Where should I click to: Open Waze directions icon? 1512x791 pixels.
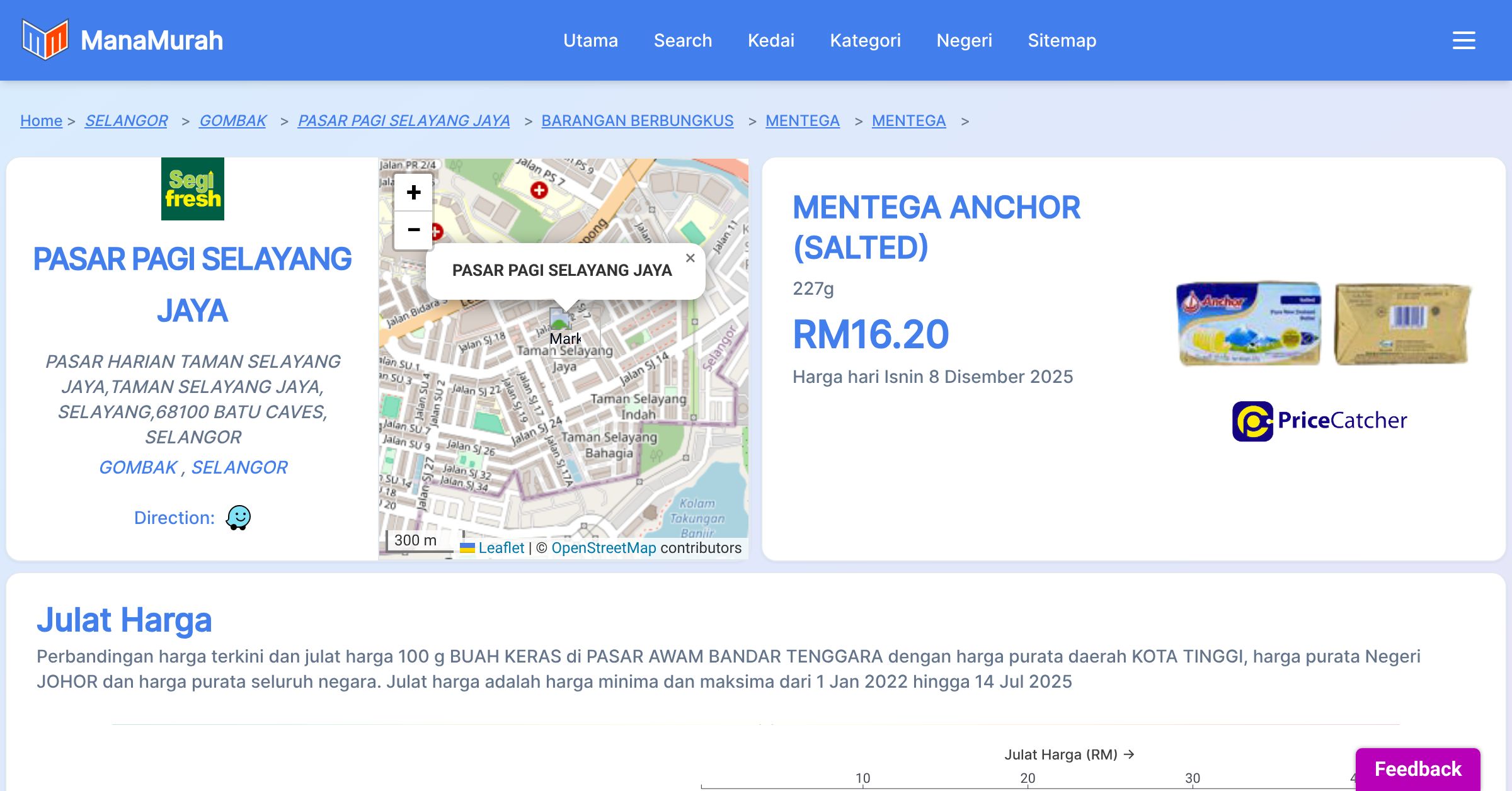point(238,518)
